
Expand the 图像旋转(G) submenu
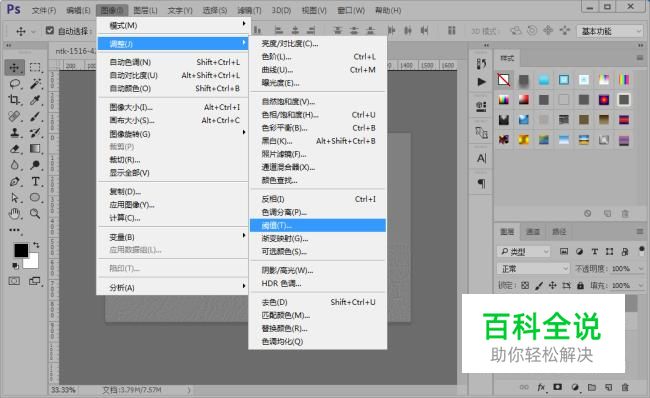tap(172, 133)
